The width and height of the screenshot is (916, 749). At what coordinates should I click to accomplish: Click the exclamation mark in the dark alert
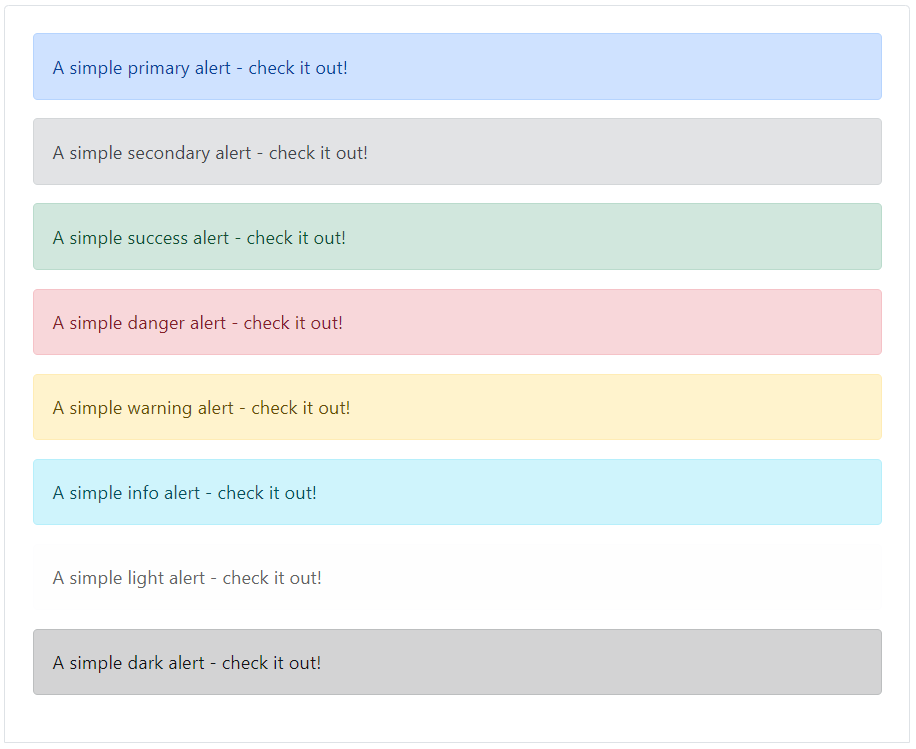320,662
